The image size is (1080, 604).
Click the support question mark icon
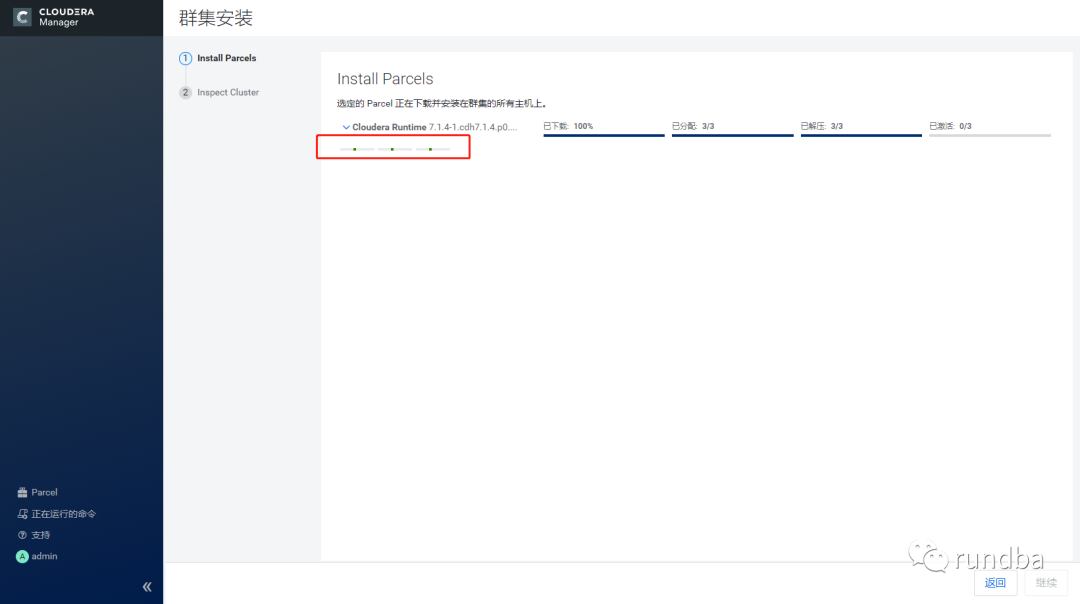[22, 535]
